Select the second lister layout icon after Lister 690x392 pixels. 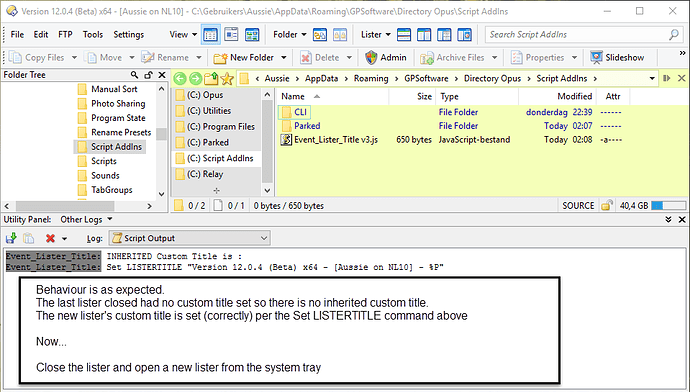coord(424,34)
